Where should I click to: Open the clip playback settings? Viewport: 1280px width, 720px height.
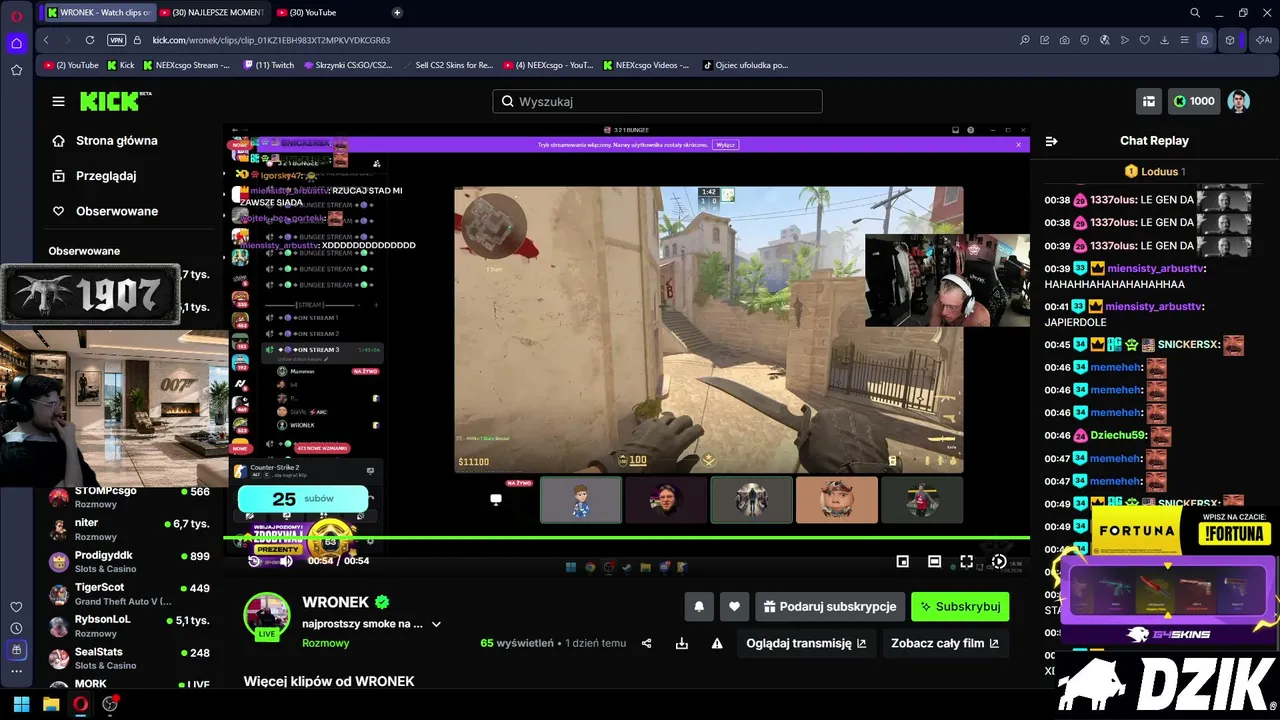998,562
